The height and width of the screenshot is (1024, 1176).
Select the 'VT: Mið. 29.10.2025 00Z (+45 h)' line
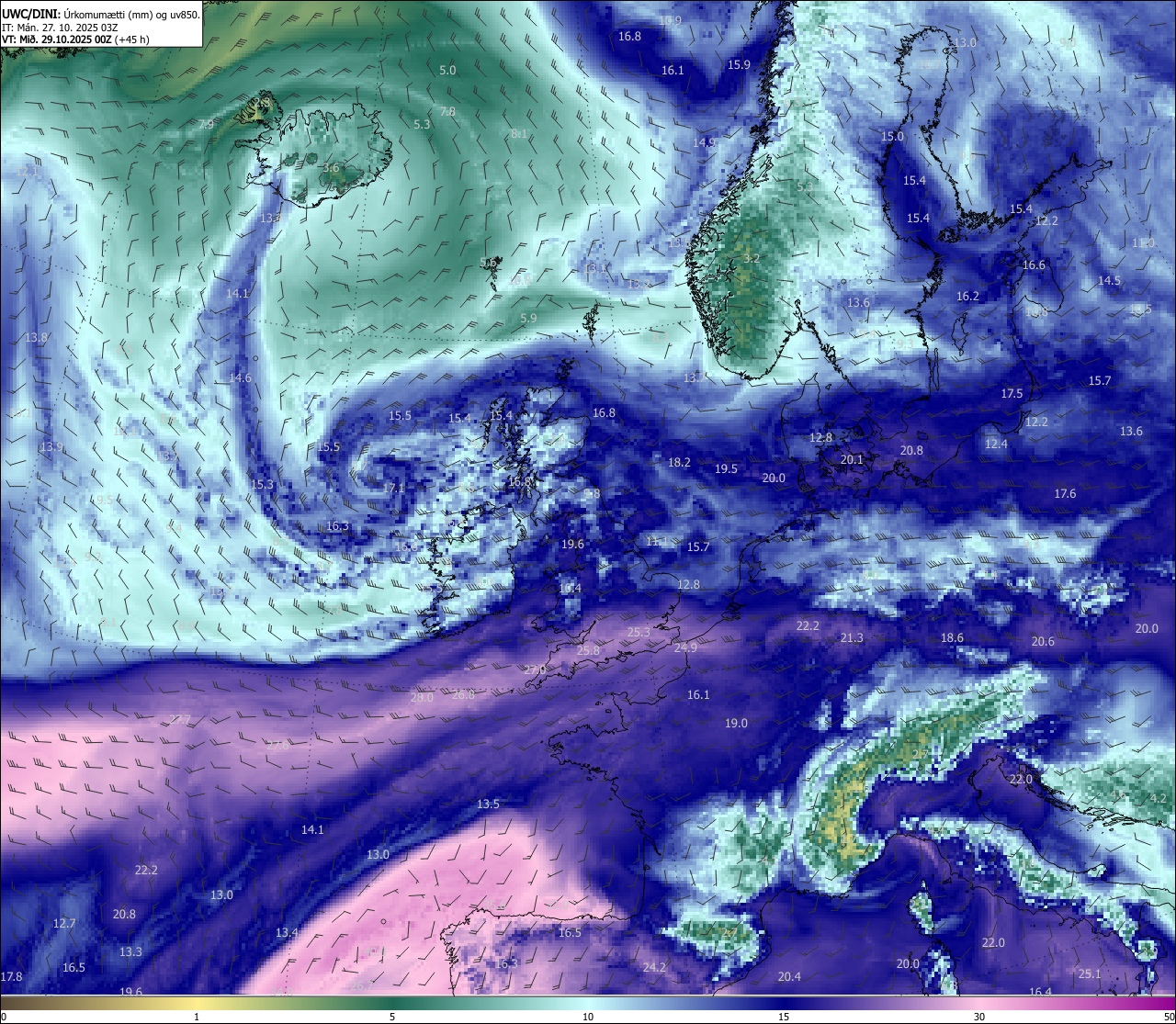(75, 39)
